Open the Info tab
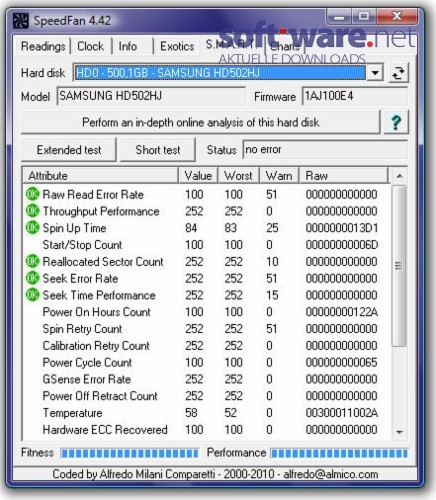436x500 pixels. [128, 46]
